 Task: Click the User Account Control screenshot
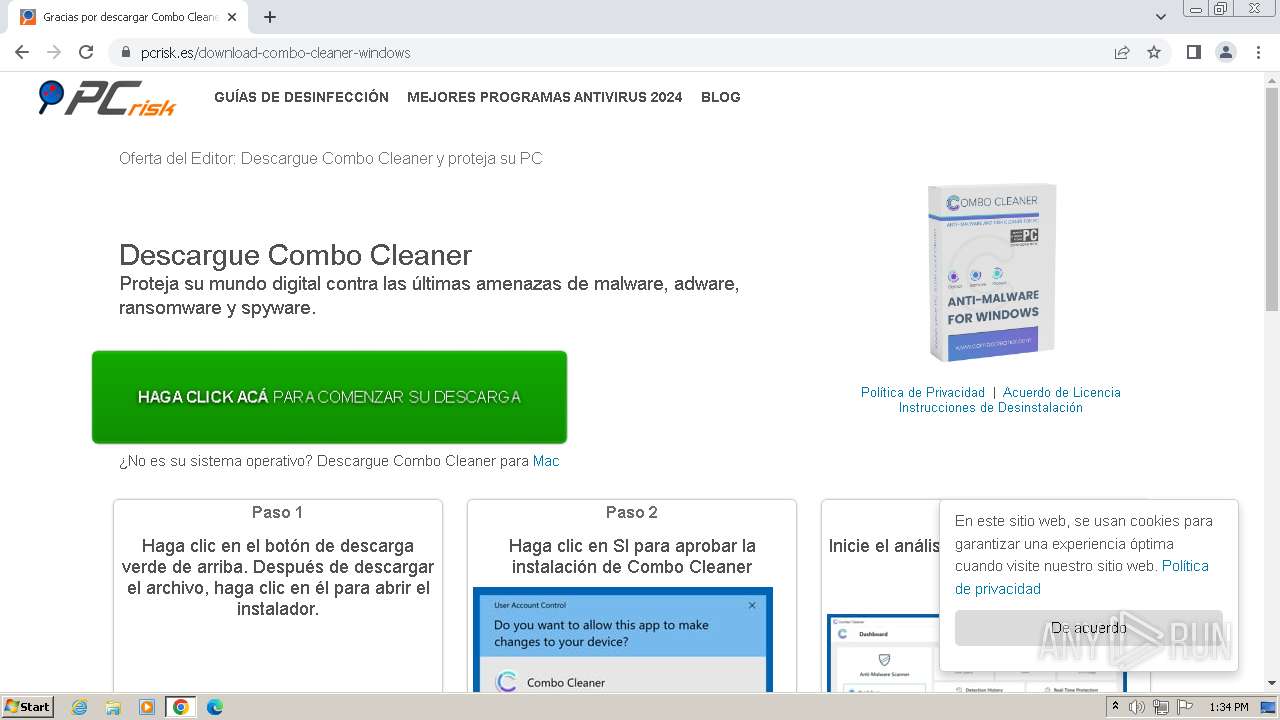coord(623,640)
